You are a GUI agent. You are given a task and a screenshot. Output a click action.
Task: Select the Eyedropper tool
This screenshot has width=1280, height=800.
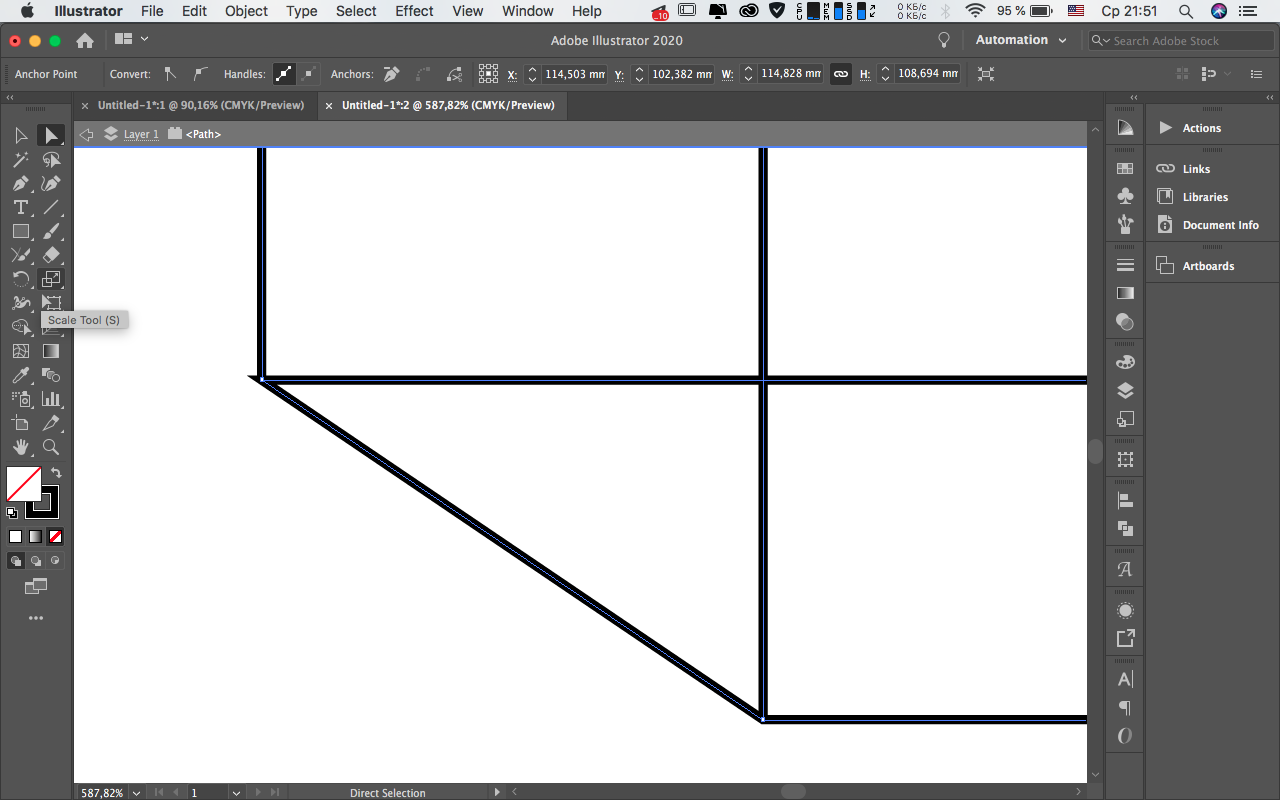pyautogui.click(x=20, y=375)
